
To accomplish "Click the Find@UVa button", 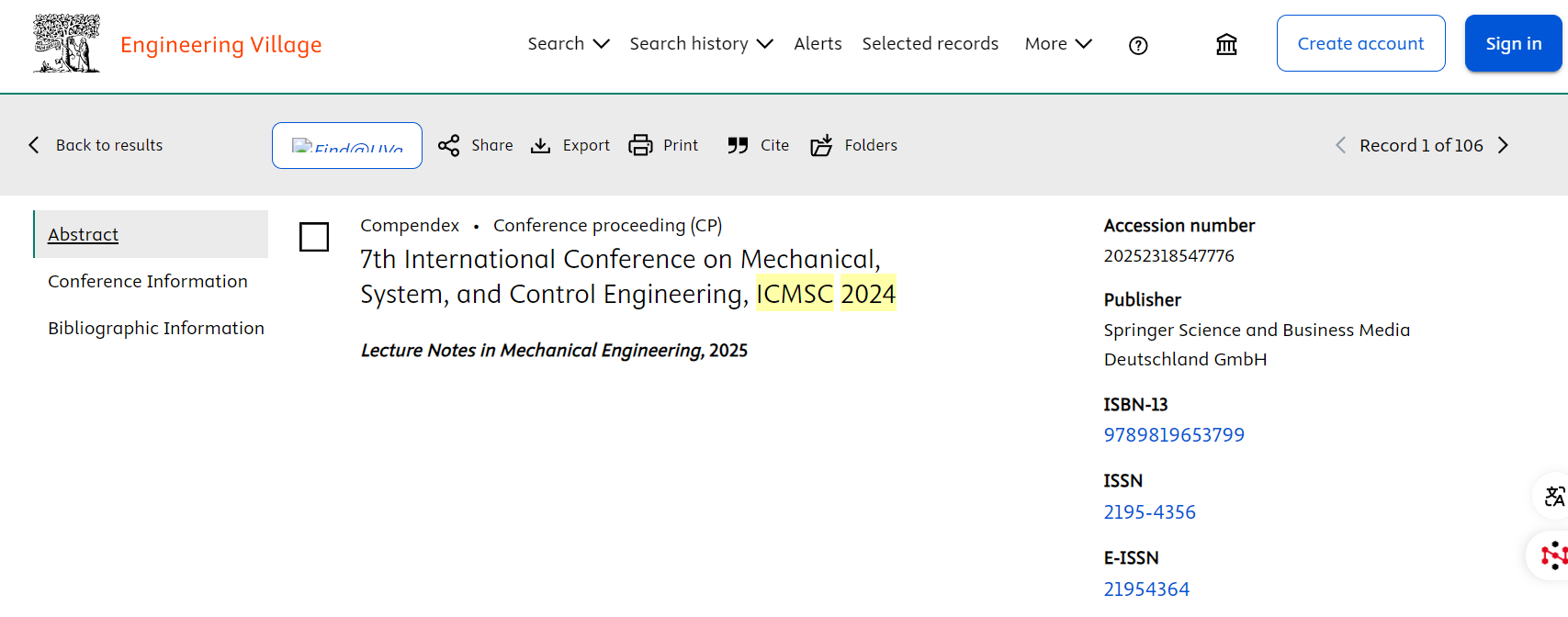I will (347, 145).
